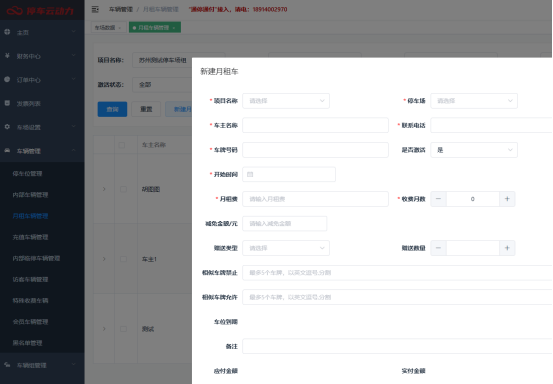553x384 pixels.
Task: Click the minus icon for 收费月数
Action: click(x=438, y=199)
